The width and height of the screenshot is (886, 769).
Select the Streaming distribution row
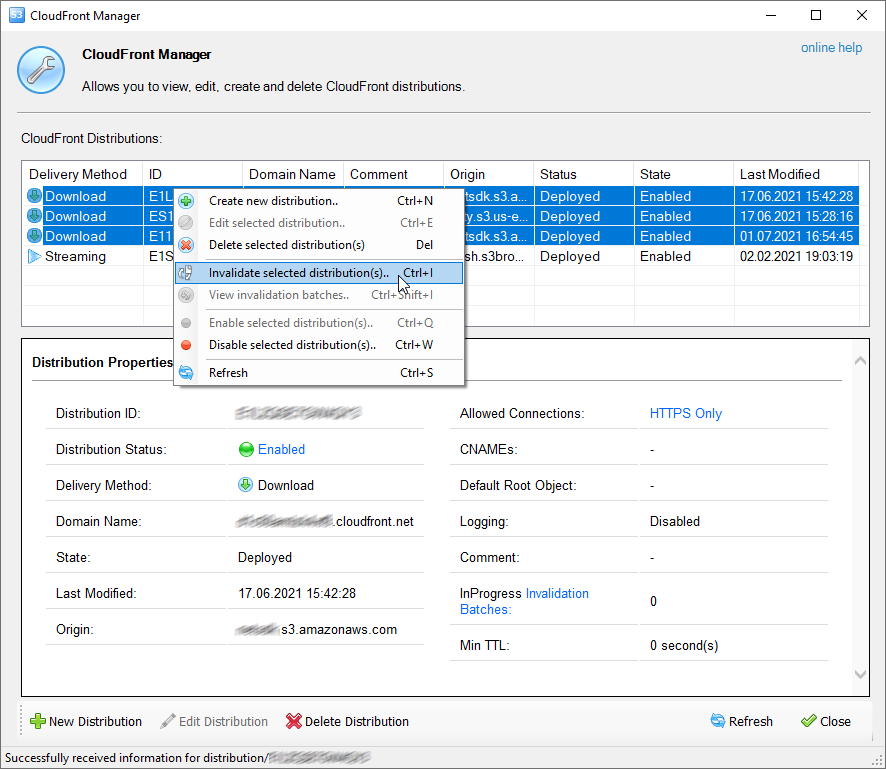[441, 257]
